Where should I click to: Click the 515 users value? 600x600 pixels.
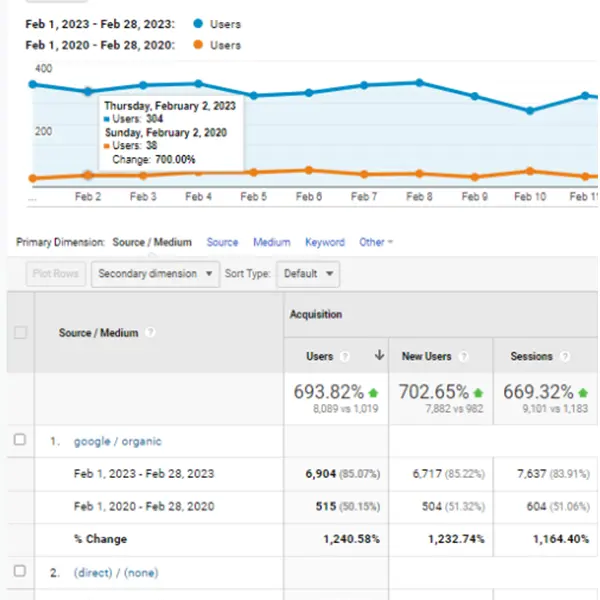pyautogui.click(x=326, y=506)
